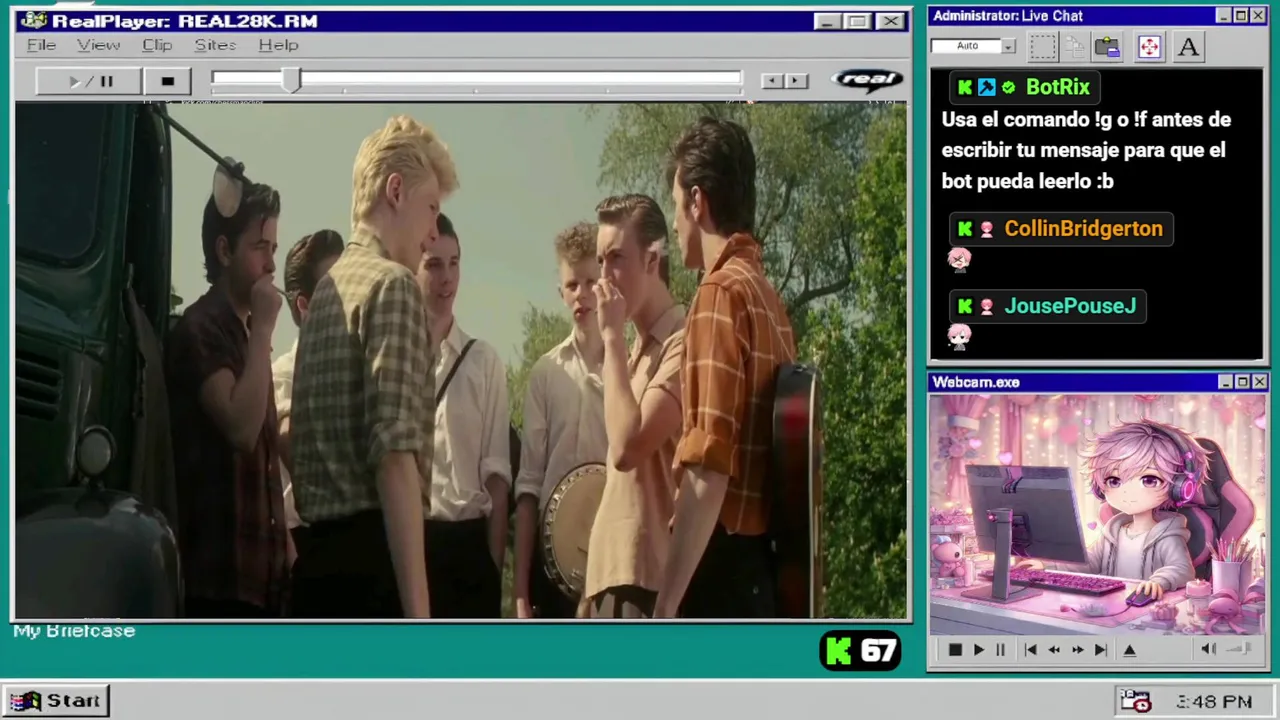Click the real logo in RealPlayer
This screenshot has height=720, width=1280.
click(867, 80)
